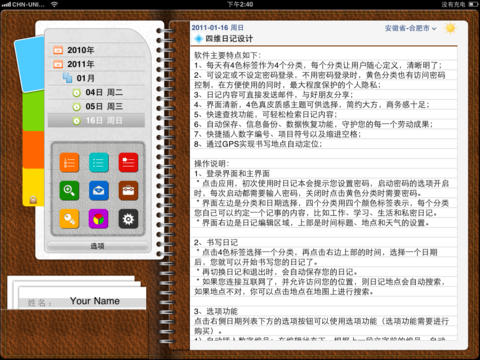The height and width of the screenshot is (360, 480).
Task: Collapse the 2011年 year entry
Action: tap(96, 64)
